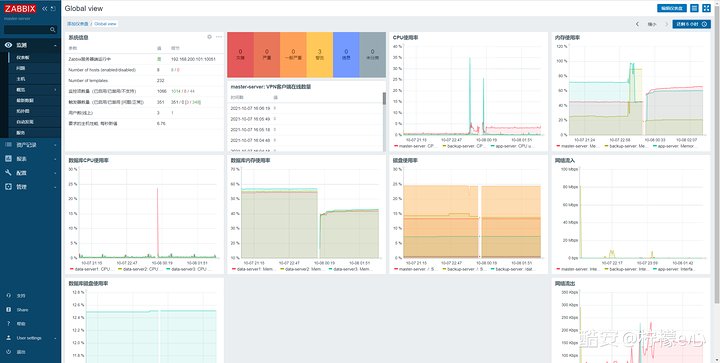The width and height of the screenshot is (720, 363).
Task: Click the search magnifier icon in sidebar
Action: click(53, 29)
